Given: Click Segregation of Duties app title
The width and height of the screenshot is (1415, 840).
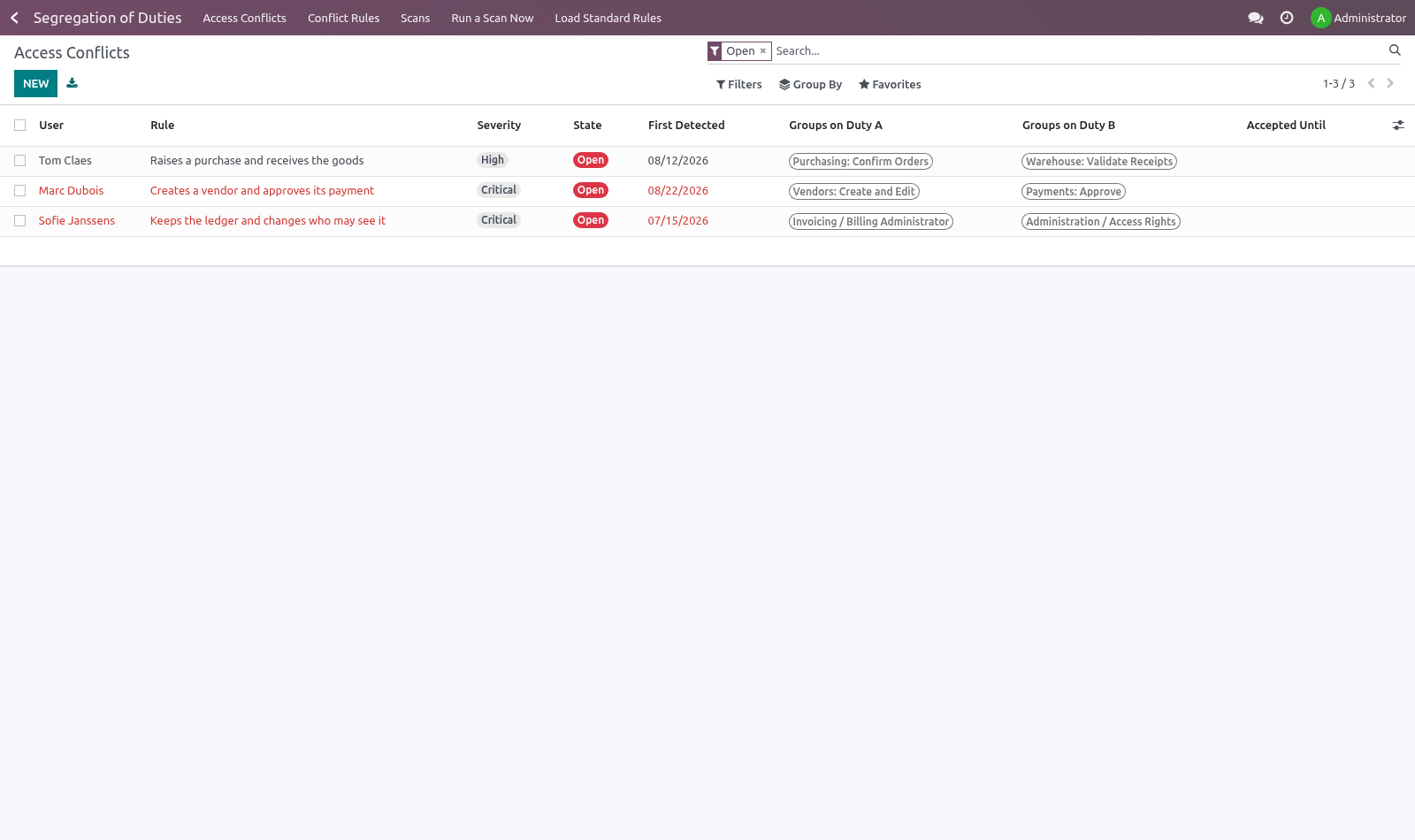Looking at the screenshot, I should (107, 18).
